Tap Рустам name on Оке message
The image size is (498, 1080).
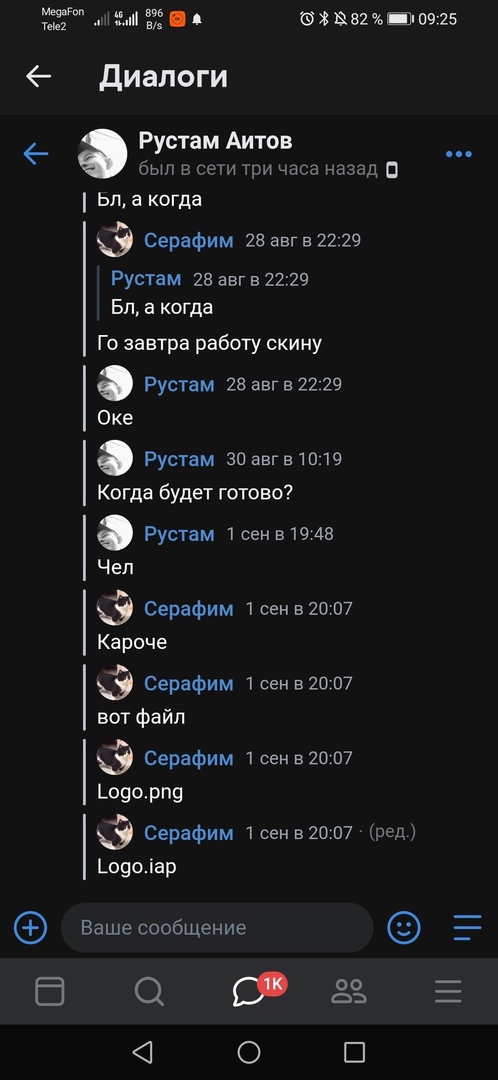[179, 384]
